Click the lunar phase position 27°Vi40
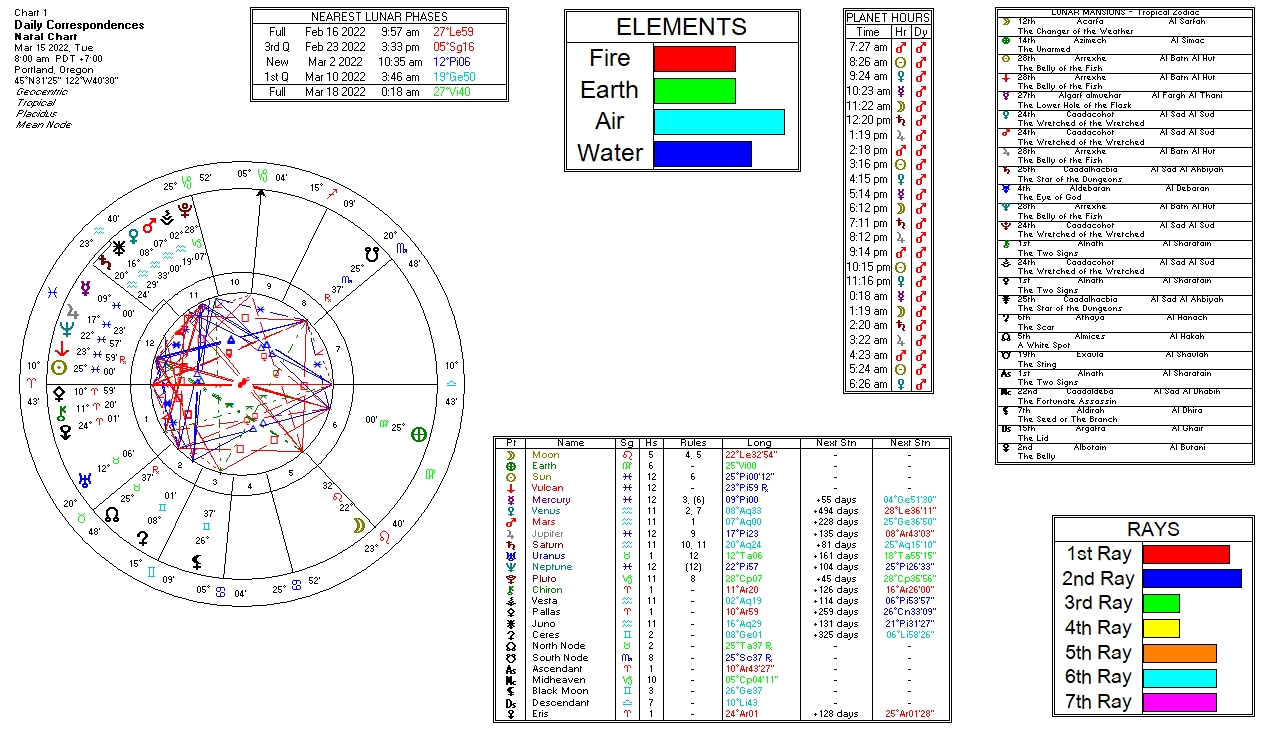Image resolution: width=1267 pixels, height=741 pixels. [x=454, y=91]
